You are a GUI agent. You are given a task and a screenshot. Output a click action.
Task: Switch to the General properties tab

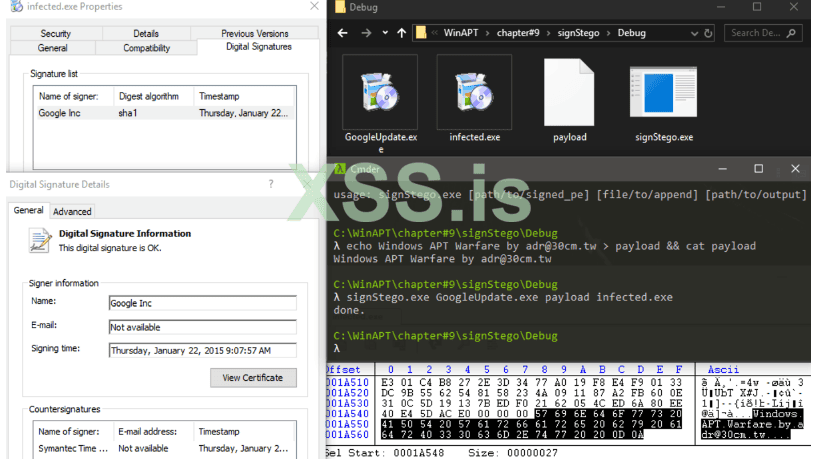[x=53, y=48]
